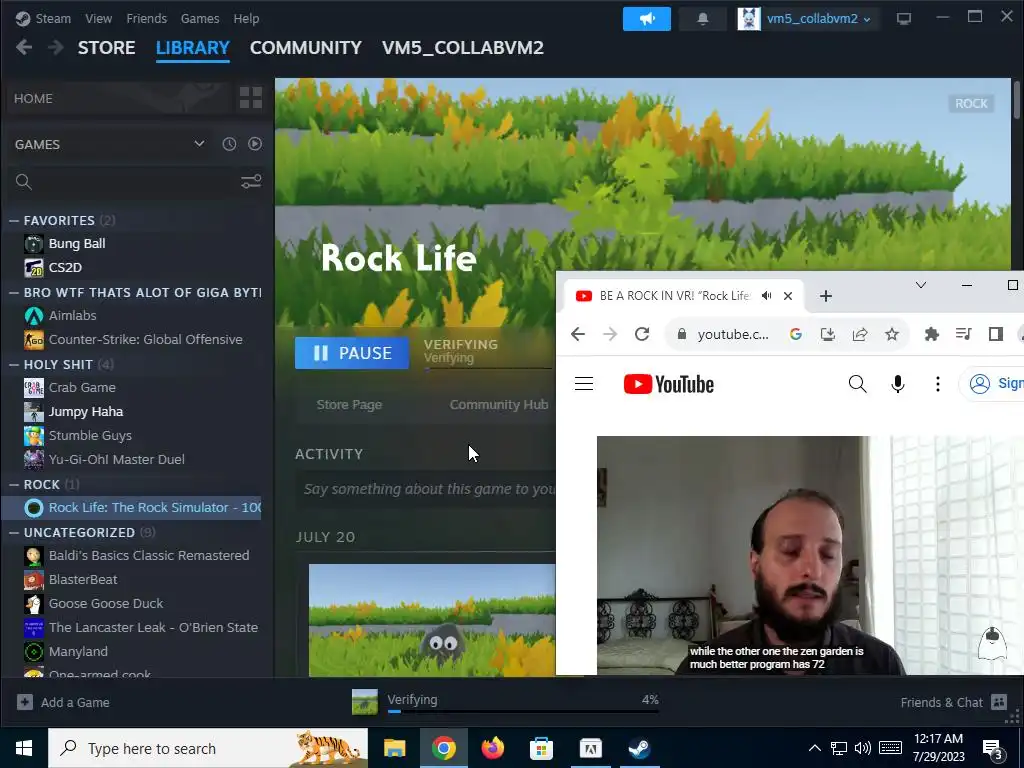This screenshot has height=768, width=1024.
Task: Collapse the BRO WTF THATS ALOT category
Action: tap(14, 293)
